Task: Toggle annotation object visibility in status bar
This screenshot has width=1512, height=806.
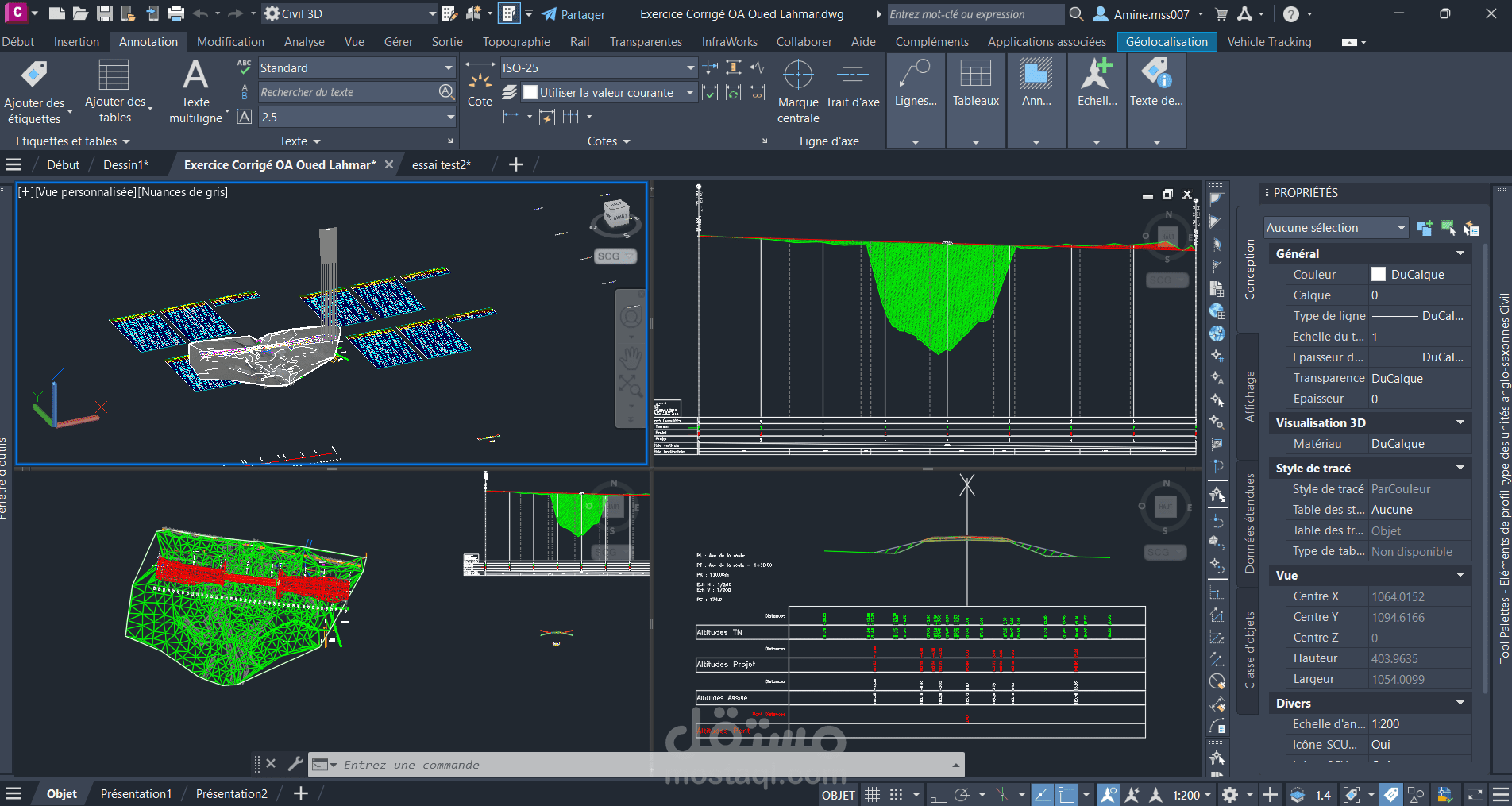Action: coord(1108,794)
